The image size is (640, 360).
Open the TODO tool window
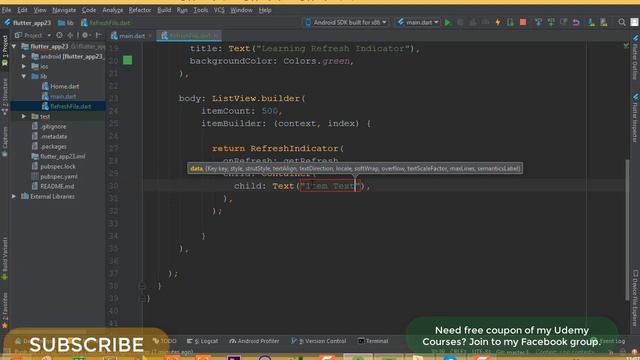coord(165,341)
